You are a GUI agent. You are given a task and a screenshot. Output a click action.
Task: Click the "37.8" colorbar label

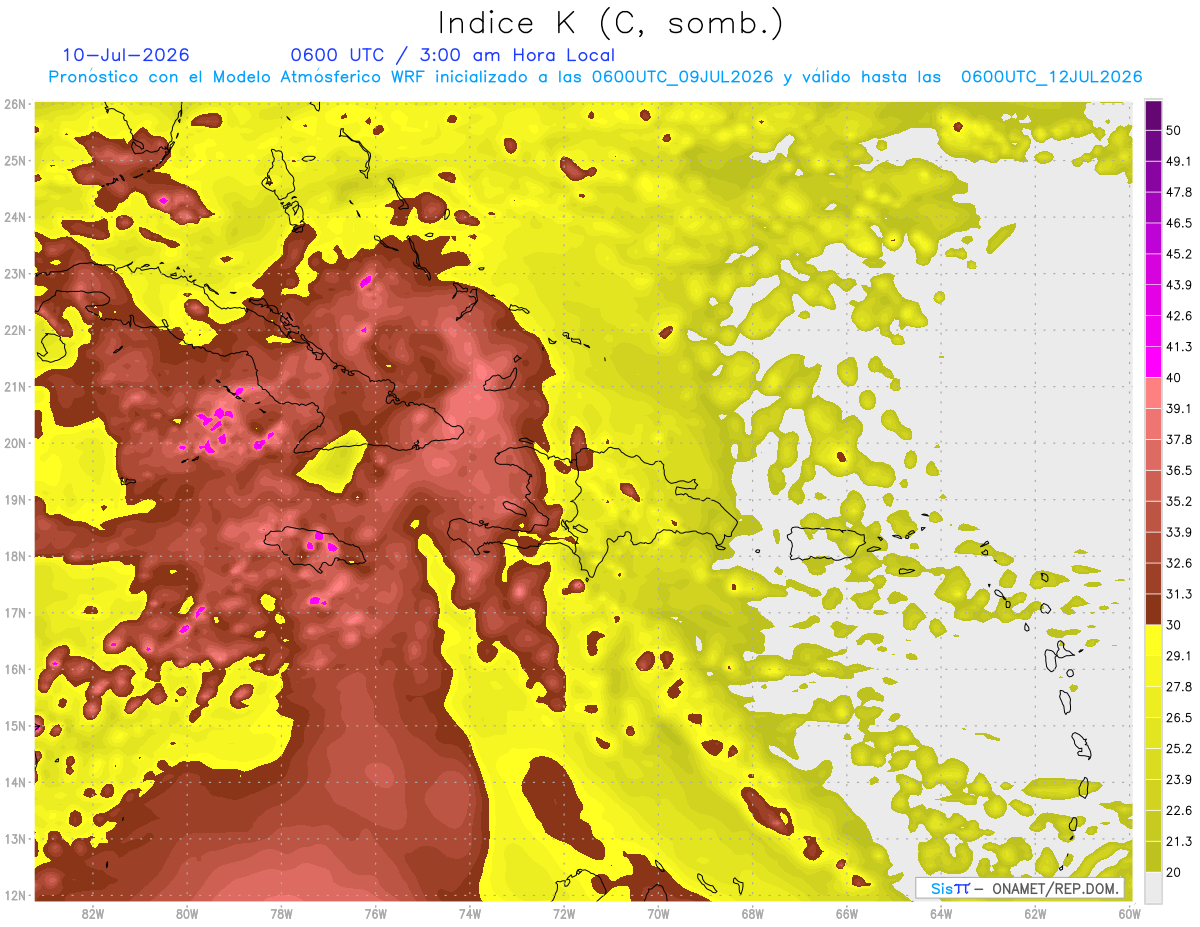tap(1179, 439)
